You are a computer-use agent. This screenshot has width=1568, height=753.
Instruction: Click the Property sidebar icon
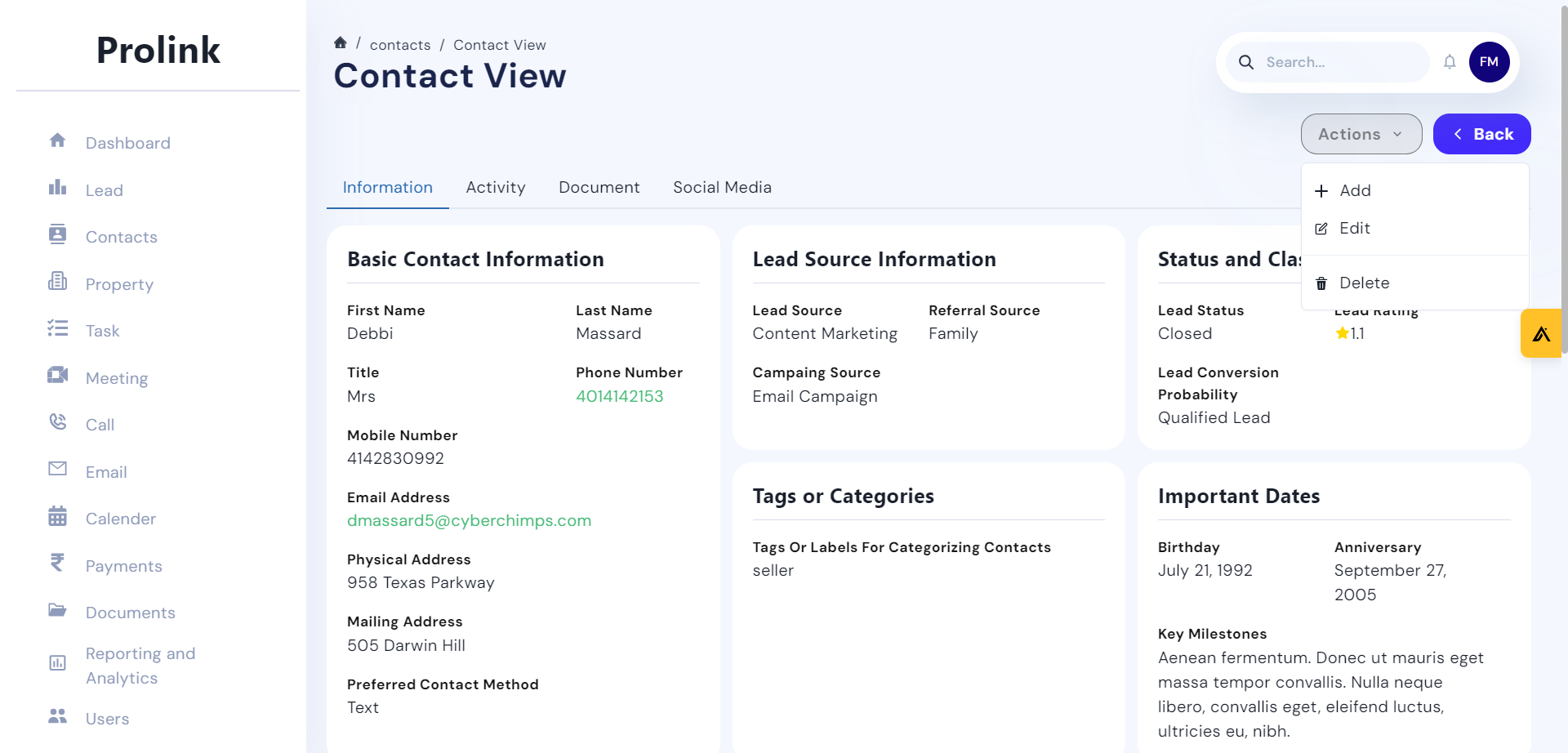click(57, 283)
